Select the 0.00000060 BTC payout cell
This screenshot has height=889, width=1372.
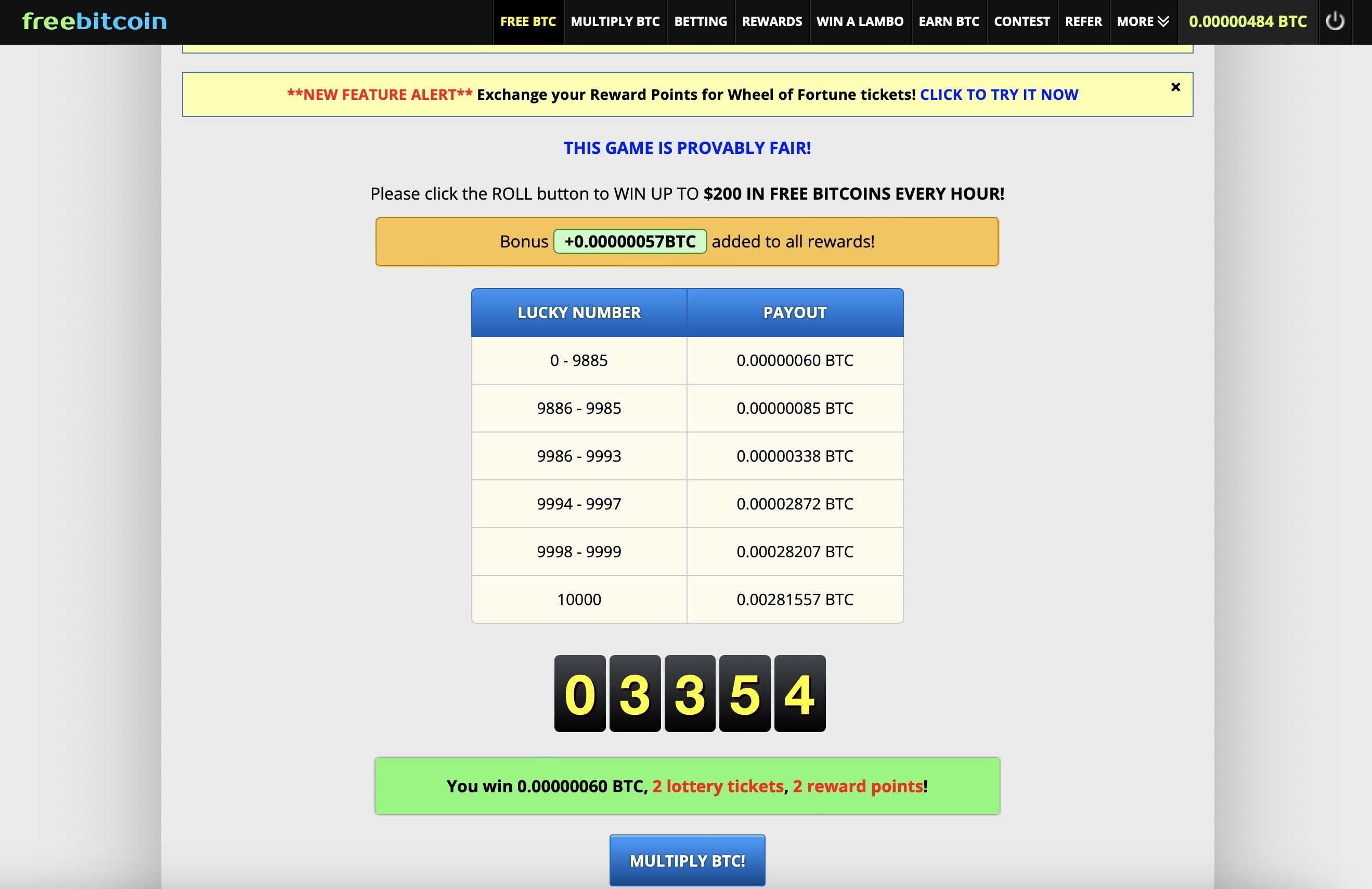(x=795, y=361)
